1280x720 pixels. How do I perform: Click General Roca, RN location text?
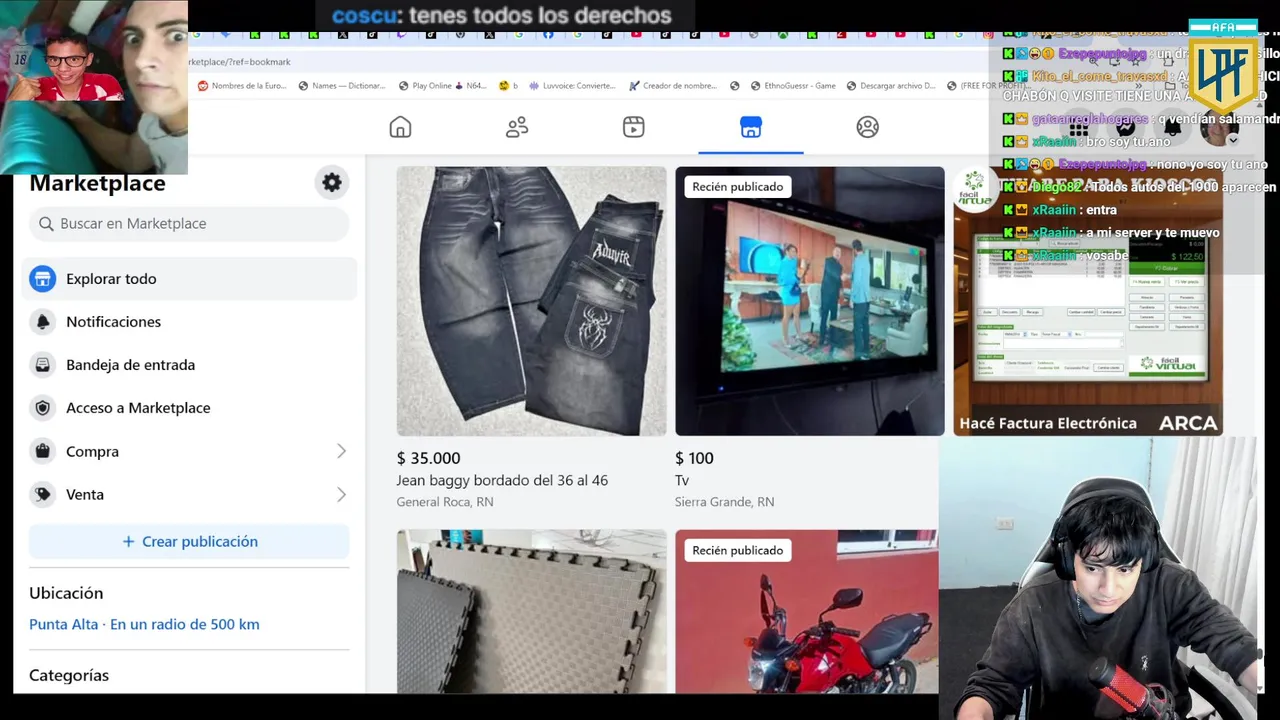pos(445,502)
